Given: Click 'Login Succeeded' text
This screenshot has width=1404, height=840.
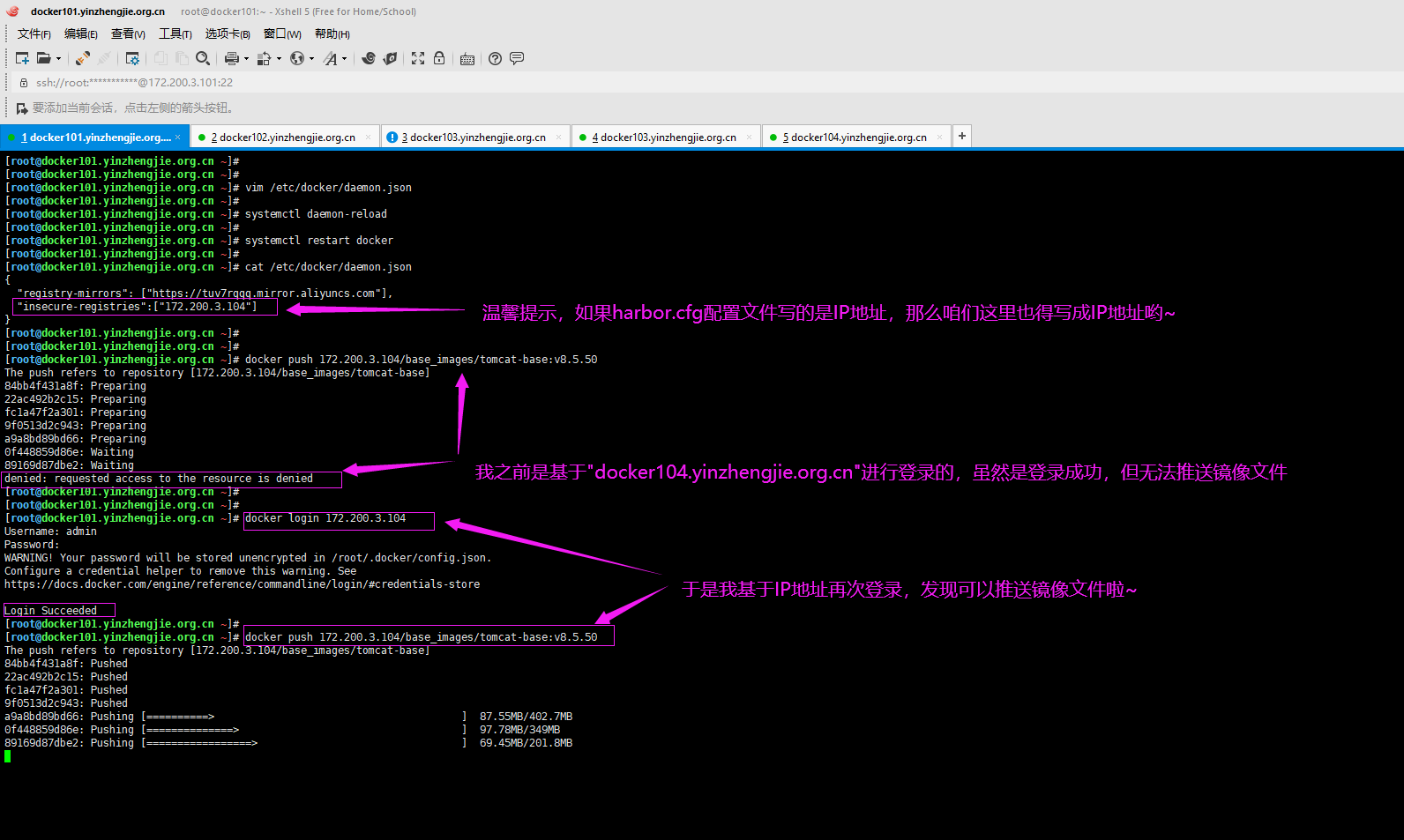Looking at the screenshot, I should [50, 611].
